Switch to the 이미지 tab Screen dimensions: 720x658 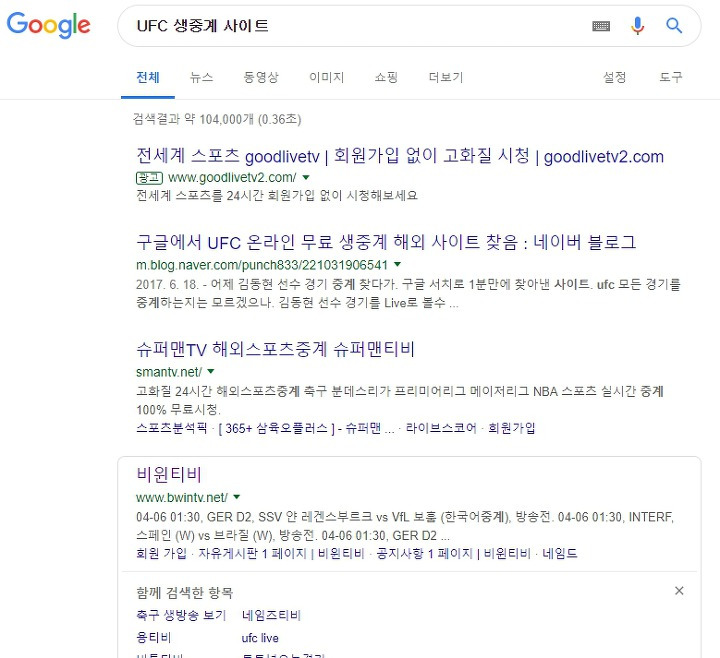pyautogui.click(x=326, y=77)
